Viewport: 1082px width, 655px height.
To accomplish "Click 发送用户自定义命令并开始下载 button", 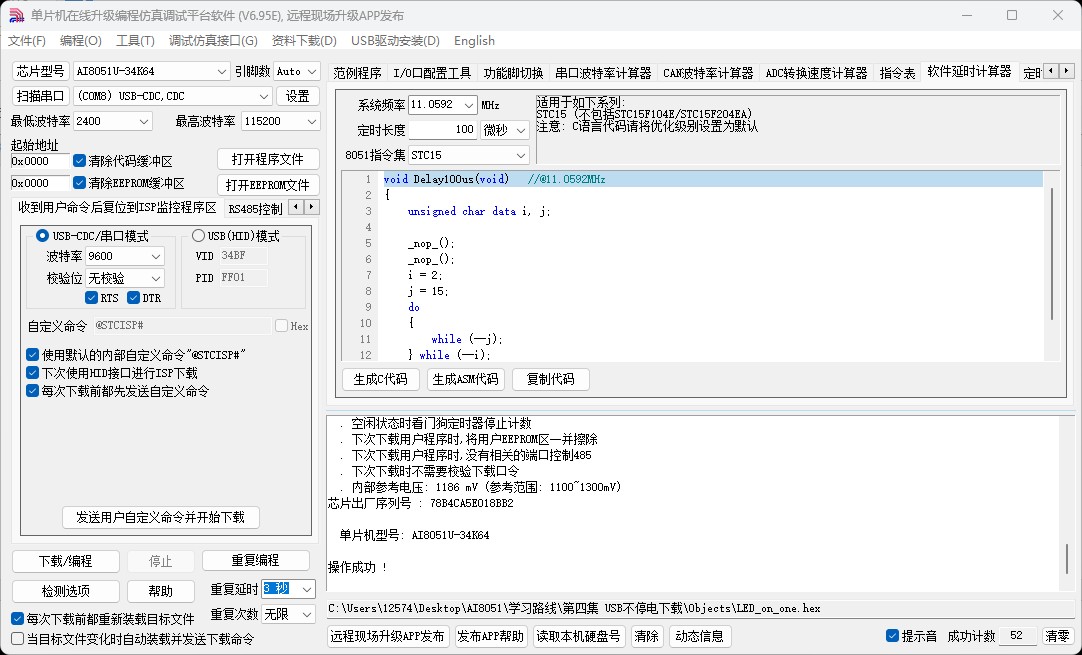I will point(161,517).
